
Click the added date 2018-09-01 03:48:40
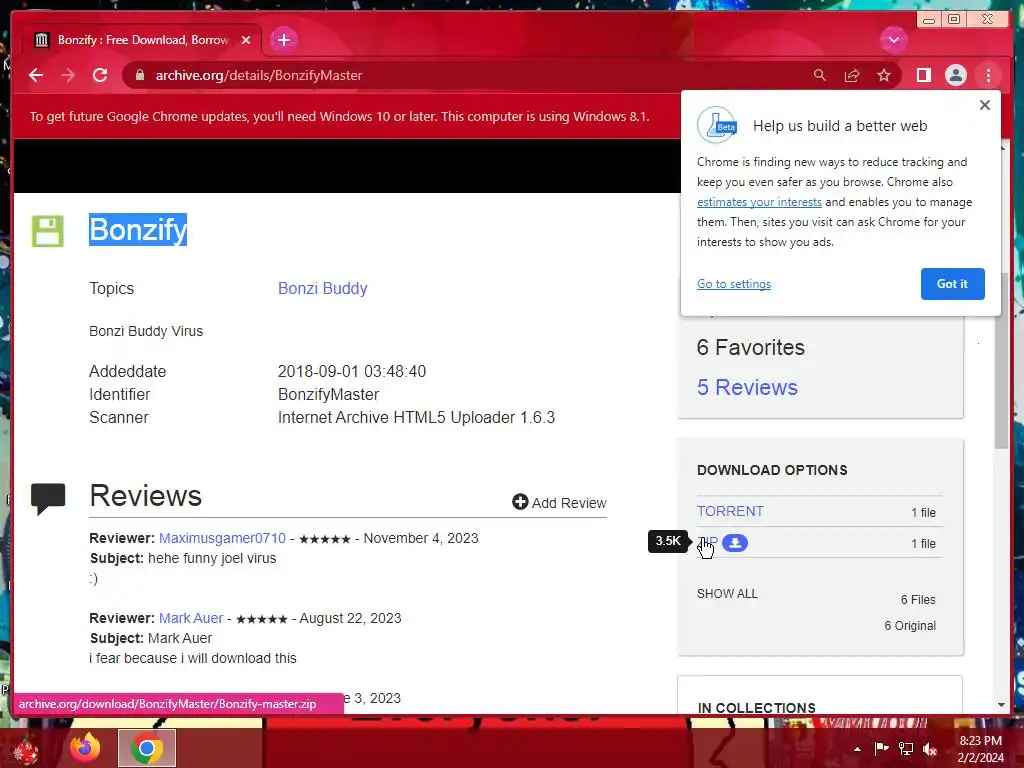(351, 371)
